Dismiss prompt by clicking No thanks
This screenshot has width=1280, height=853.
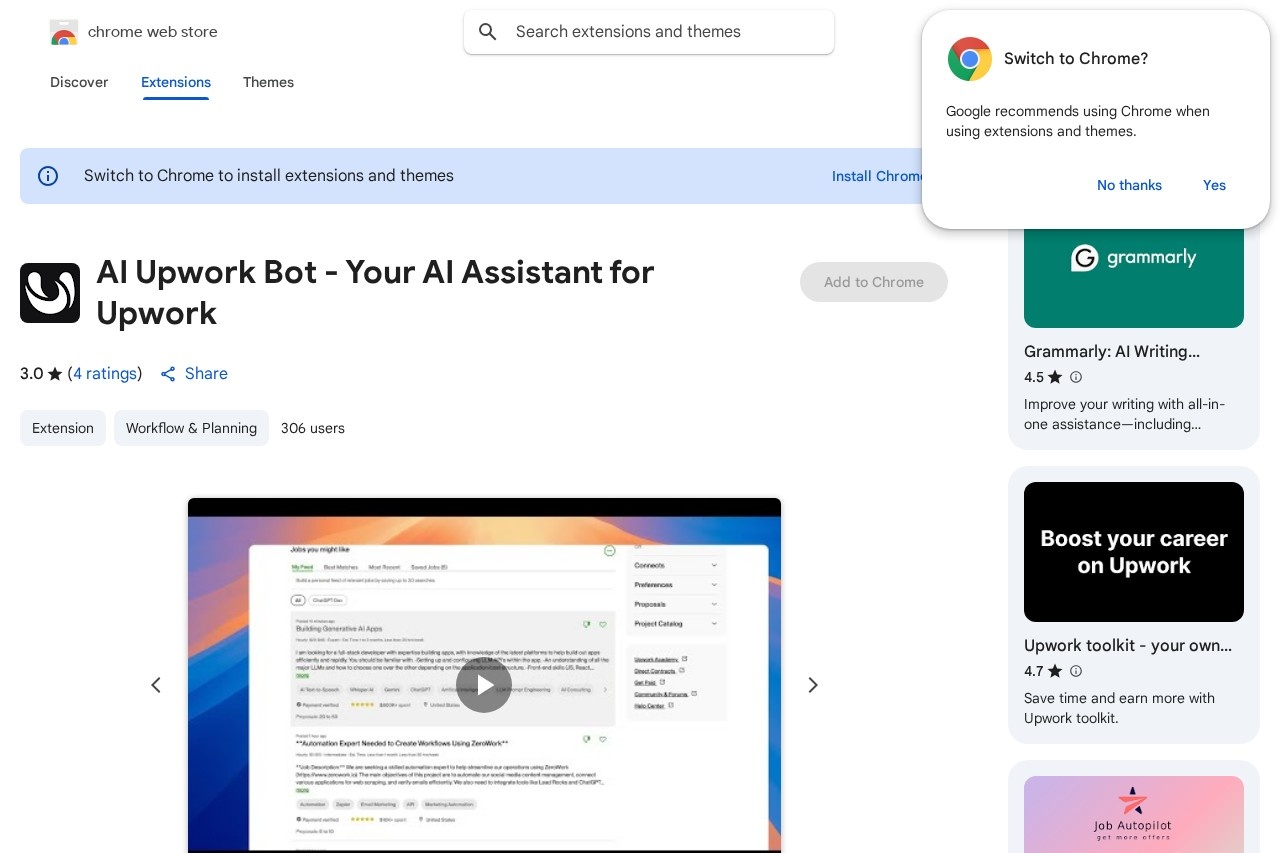coord(1129,185)
